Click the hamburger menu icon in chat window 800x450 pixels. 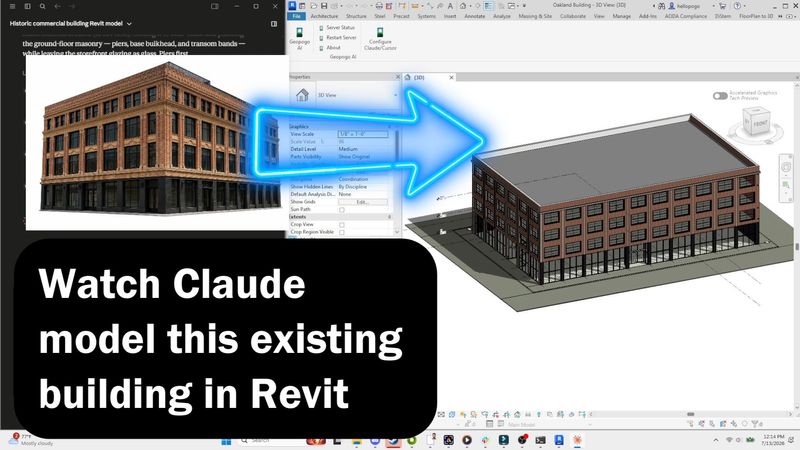[x=12, y=6]
